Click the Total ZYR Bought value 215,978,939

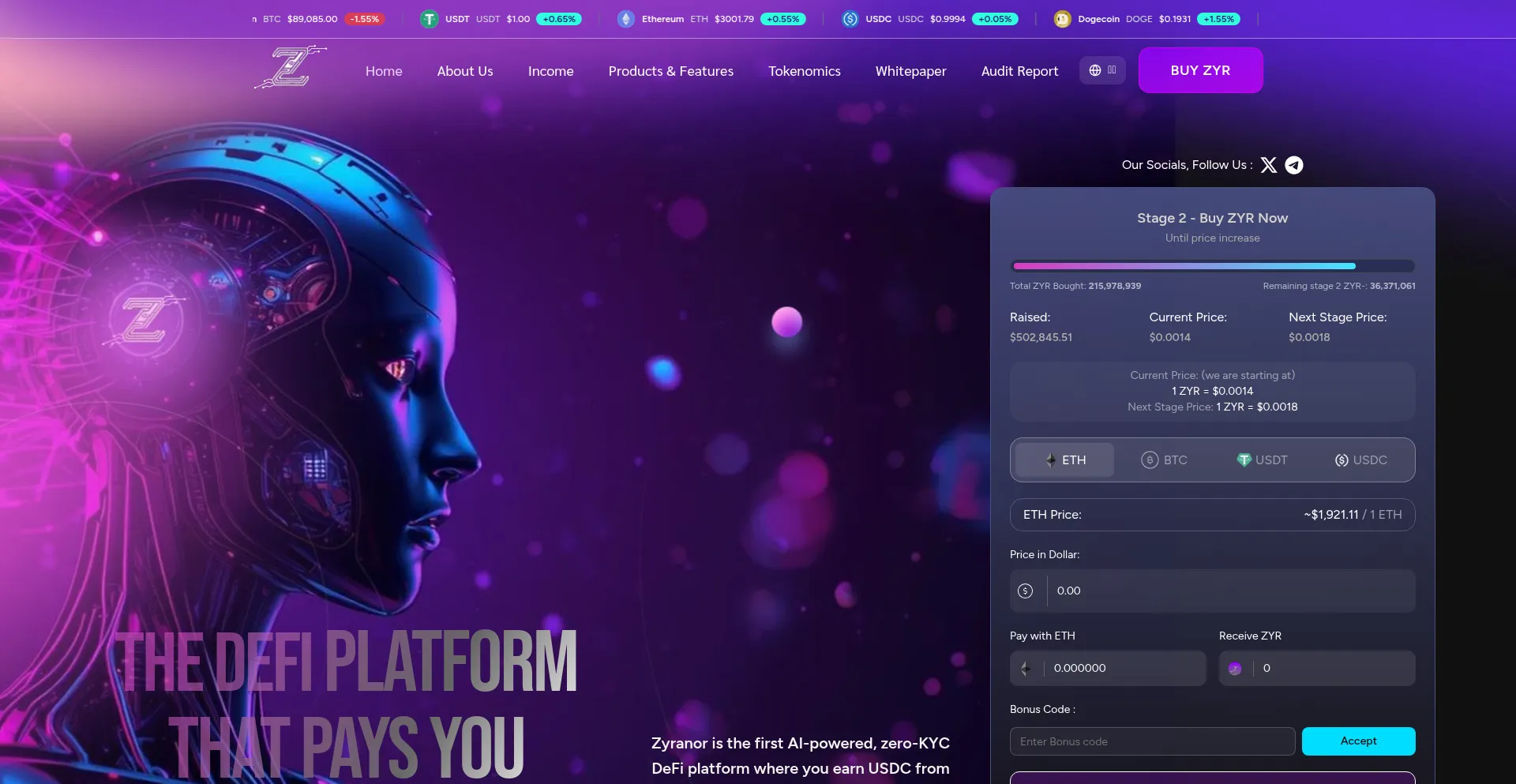point(1115,286)
